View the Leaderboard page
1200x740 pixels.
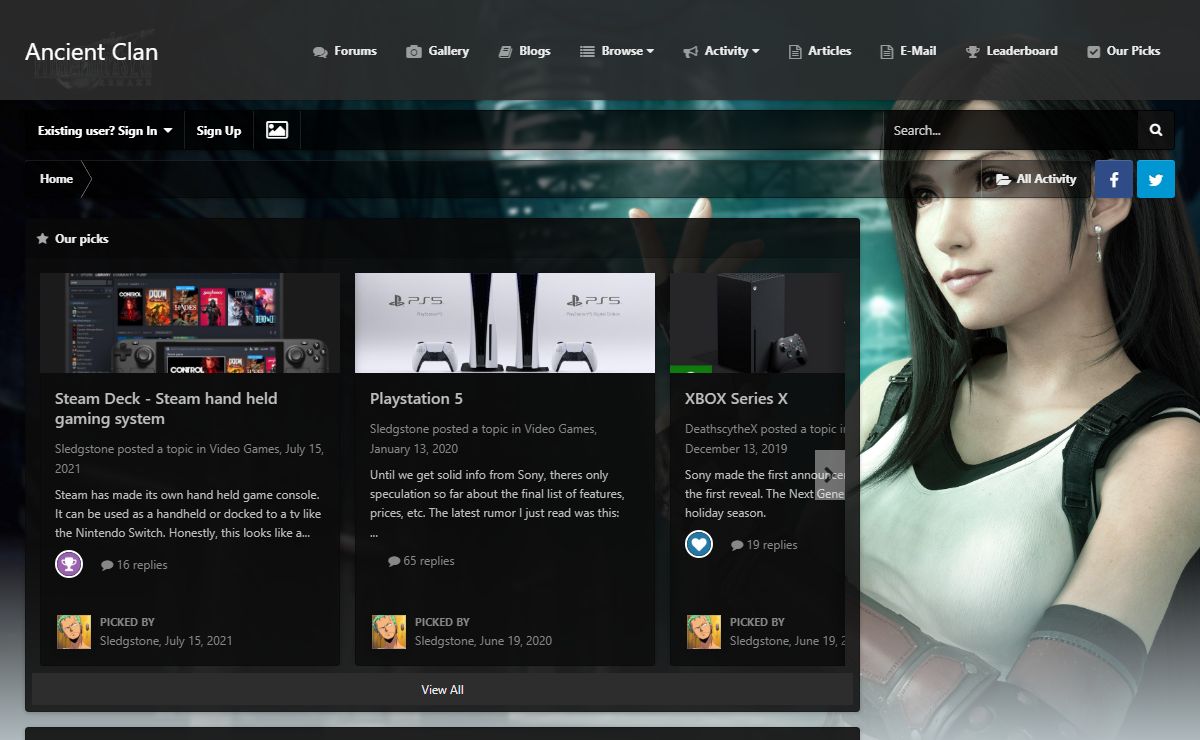1012,51
